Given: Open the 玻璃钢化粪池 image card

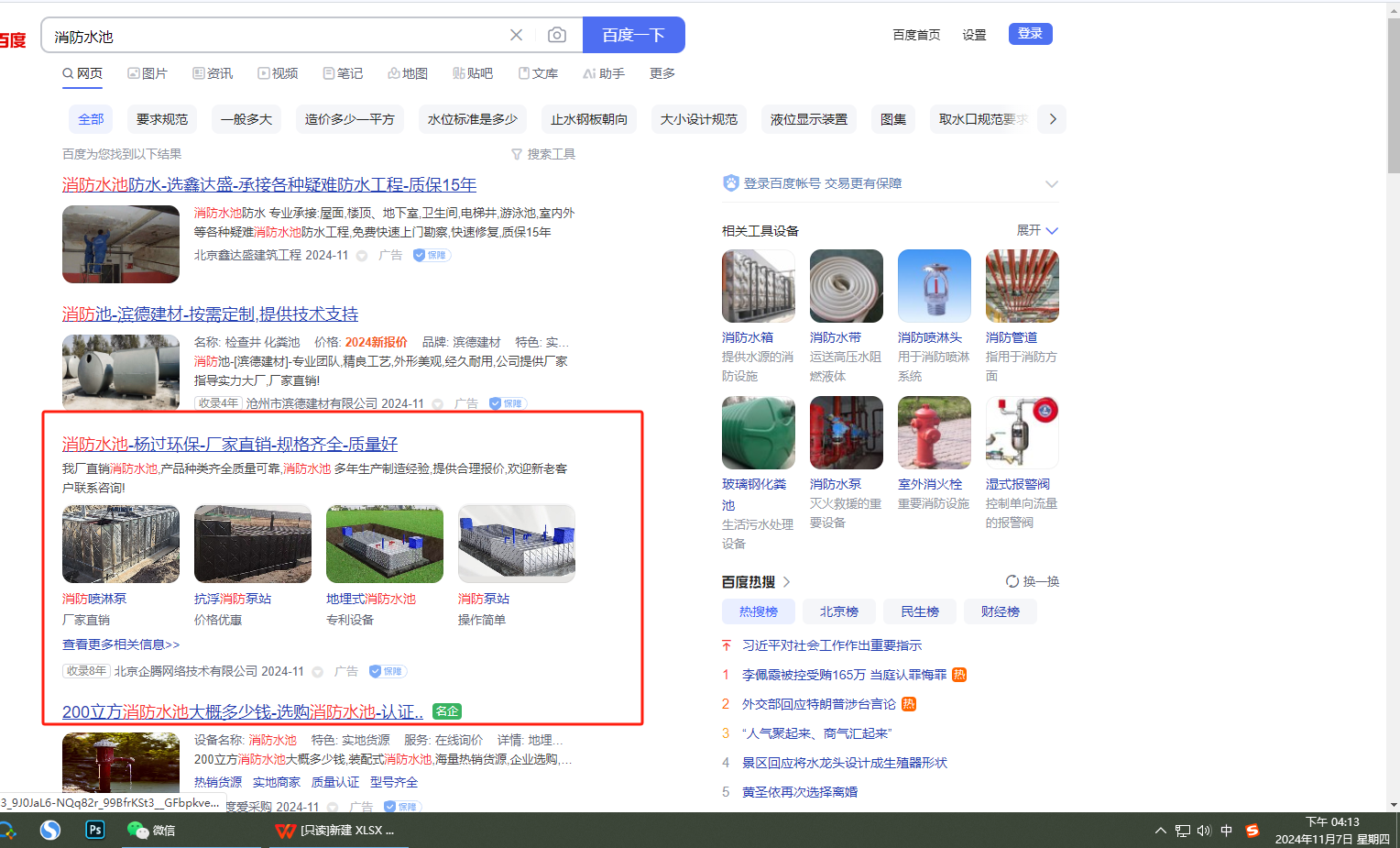Looking at the screenshot, I should [x=759, y=433].
